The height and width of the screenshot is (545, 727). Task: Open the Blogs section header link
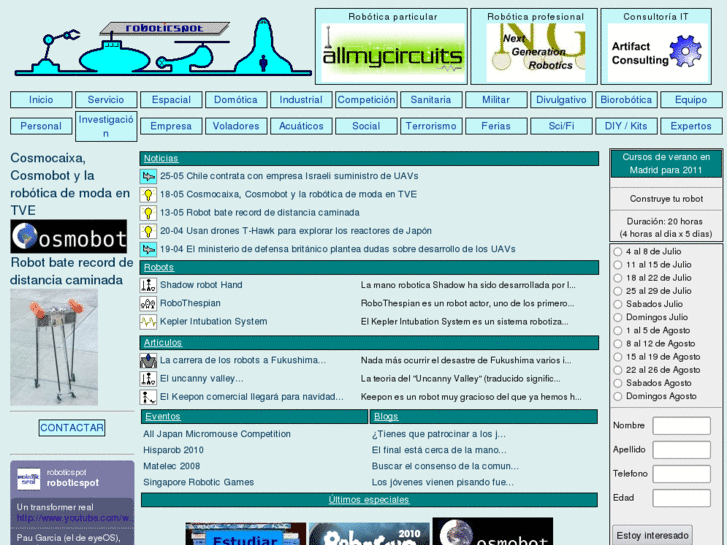386,417
